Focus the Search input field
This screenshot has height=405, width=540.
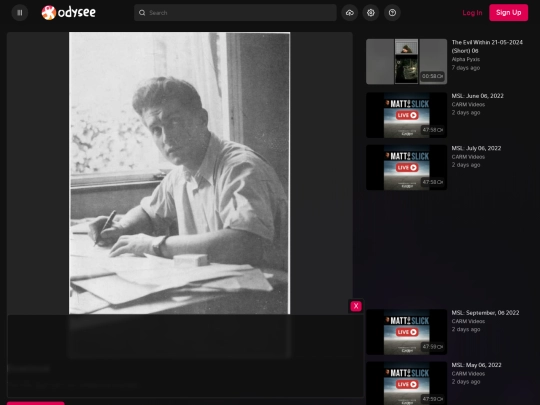235,13
